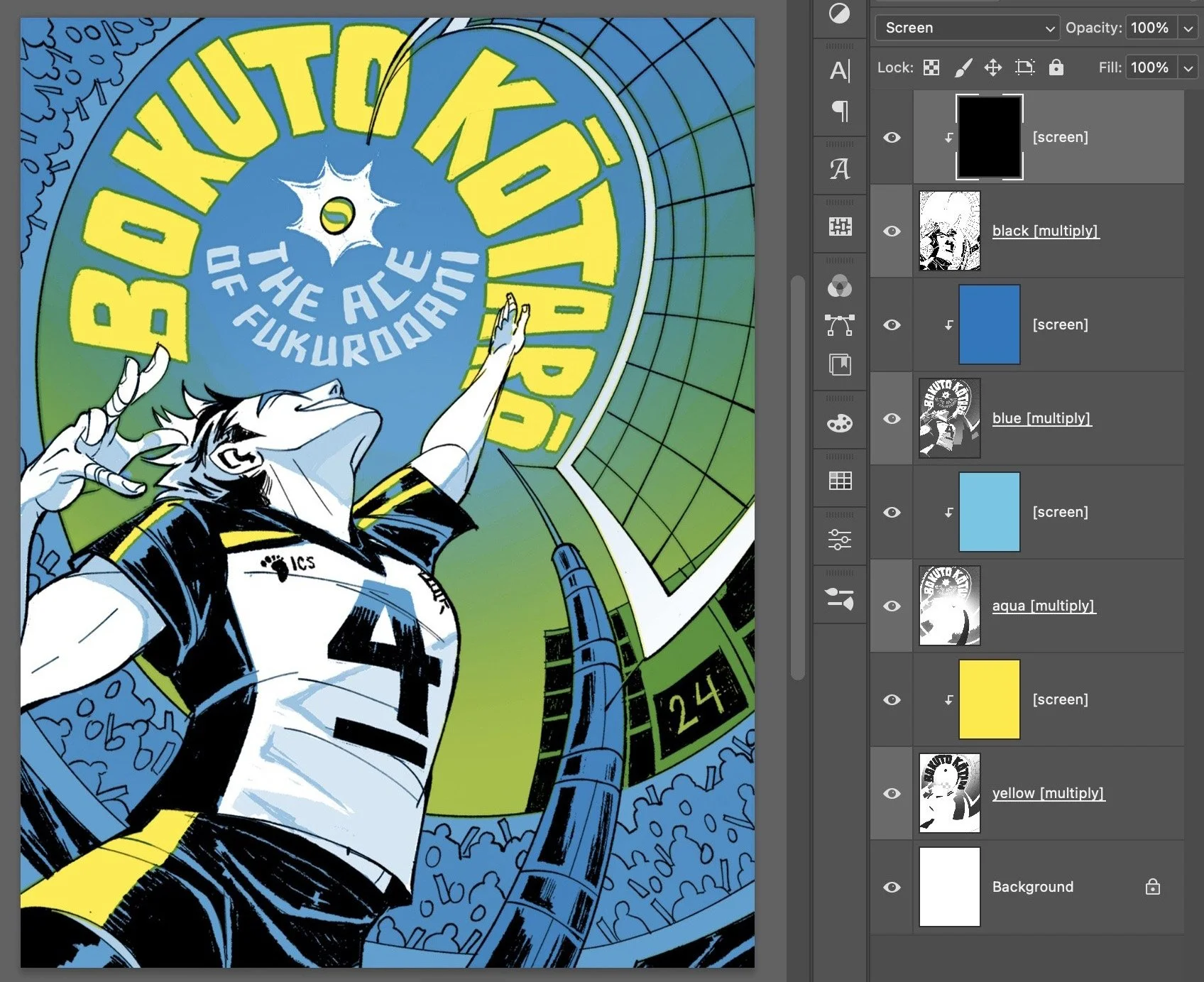Image resolution: width=1204 pixels, height=982 pixels.
Task: Toggle visibility of the light blue [screen] layer
Action: [892, 512]
